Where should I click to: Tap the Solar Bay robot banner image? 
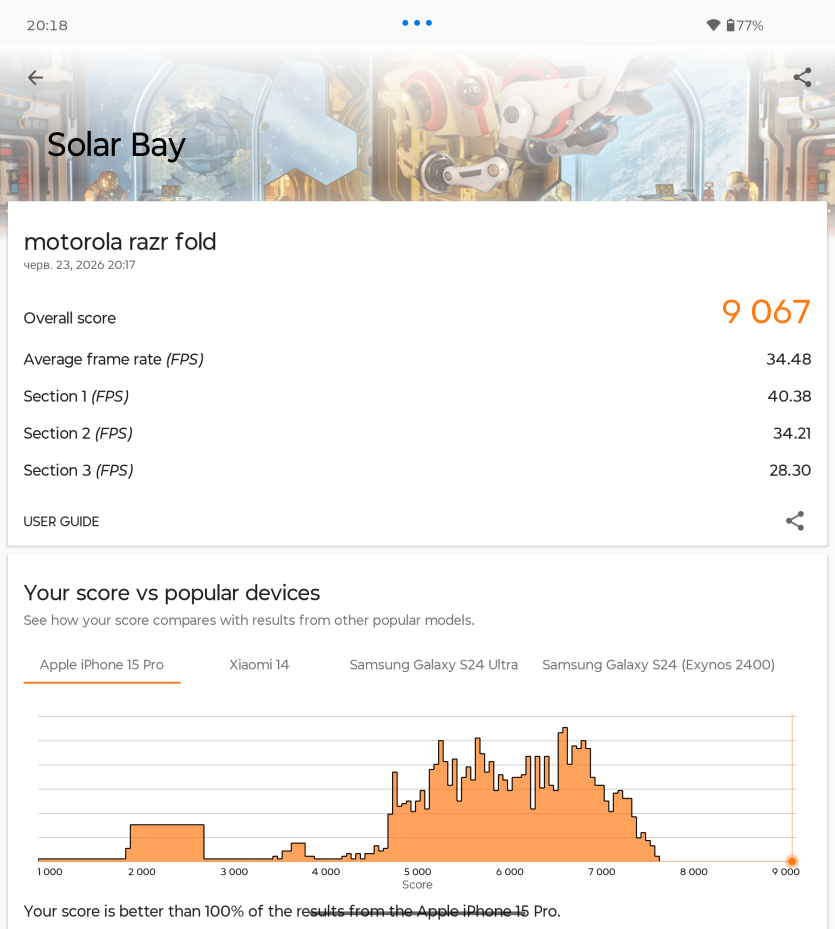(417, 124)
